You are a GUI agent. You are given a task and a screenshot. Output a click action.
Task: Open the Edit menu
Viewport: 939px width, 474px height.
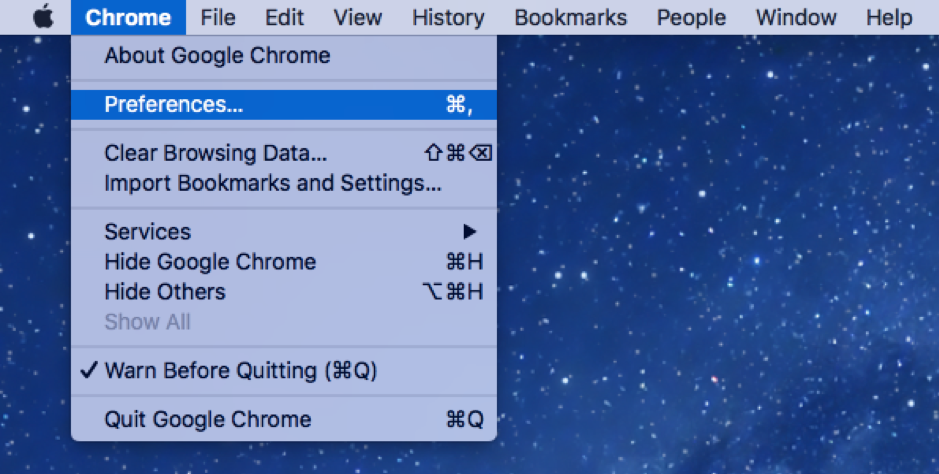(285, 17)
